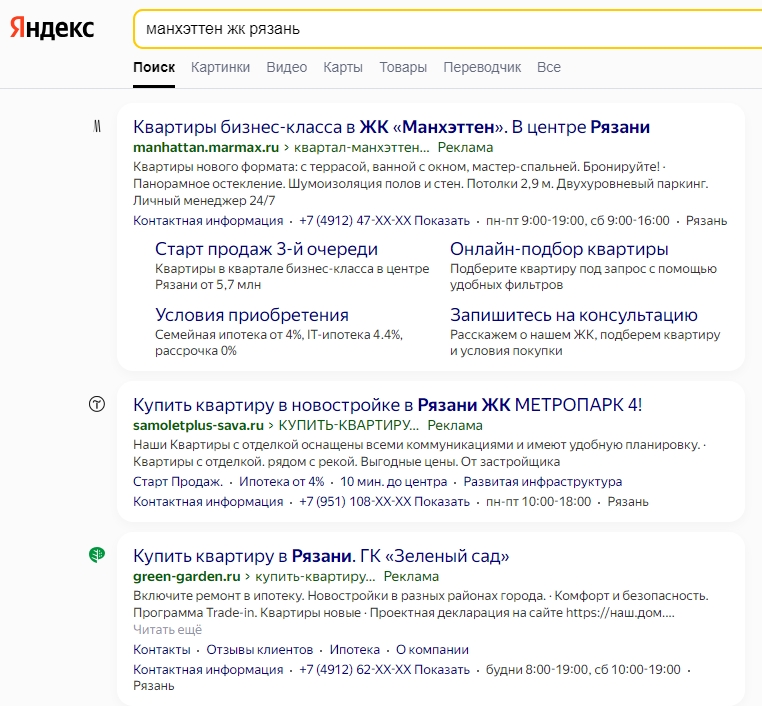Image resolution: width=762 pixels, height=706 pixels.
Task: Open the Условия приобретения sitelink
Action: tap(251, 315)
